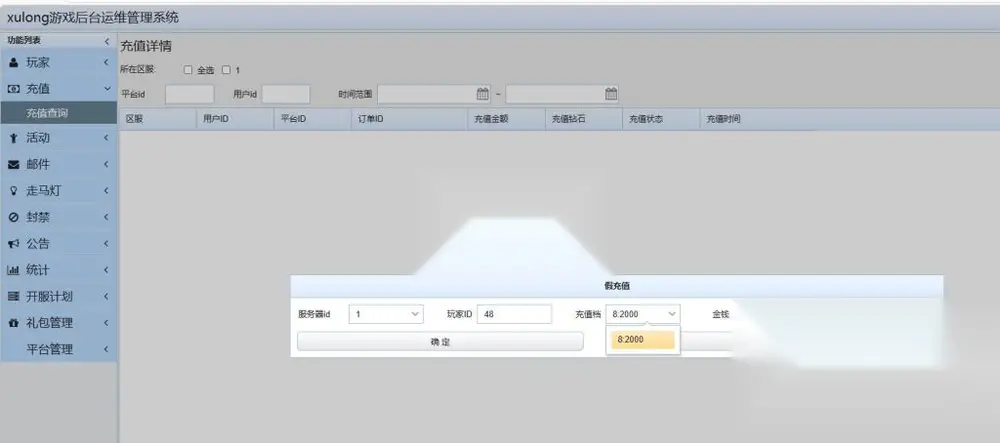Click the xulong游戏后台运维管理系统 header title
Viewport: 1000px width, 443px height.
(93, 18)
